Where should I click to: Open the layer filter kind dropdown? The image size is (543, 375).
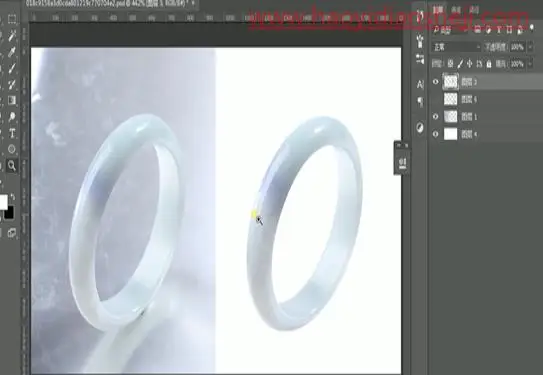pos(450,30)
